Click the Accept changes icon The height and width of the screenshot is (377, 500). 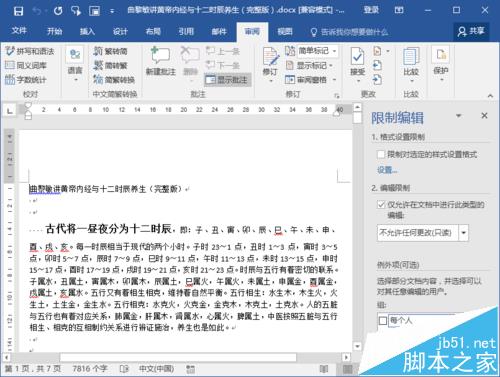pyautogui.click(x=357, y=62)
